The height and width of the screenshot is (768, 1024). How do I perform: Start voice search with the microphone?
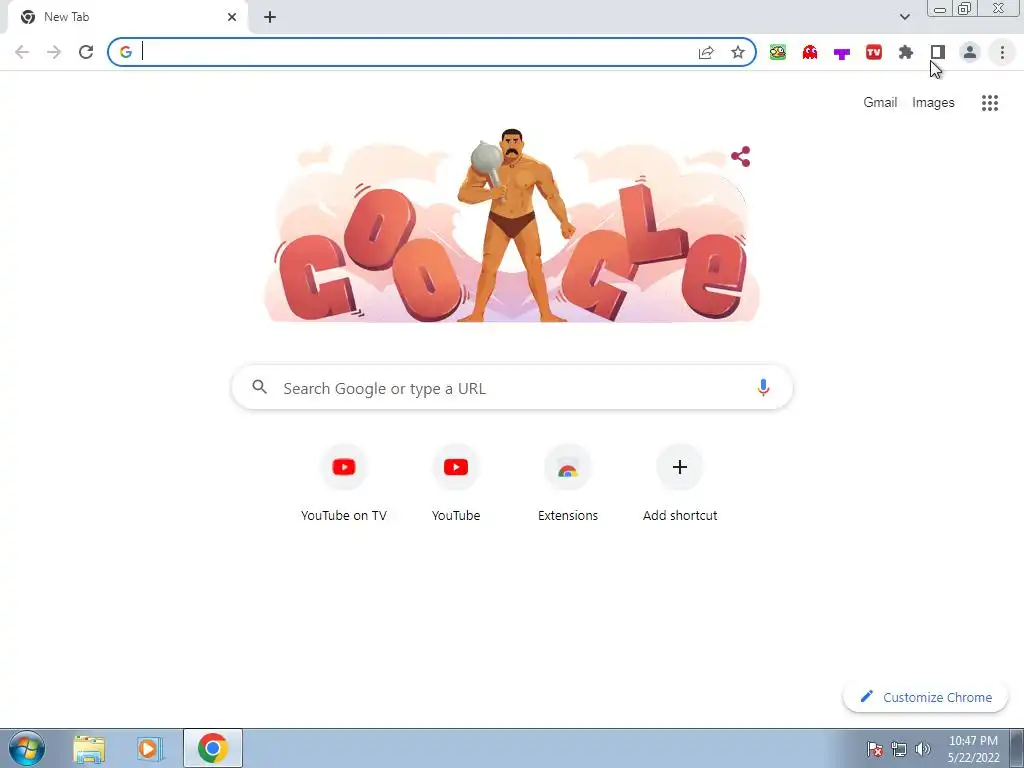pyautogui.click(x=762, y=387)
